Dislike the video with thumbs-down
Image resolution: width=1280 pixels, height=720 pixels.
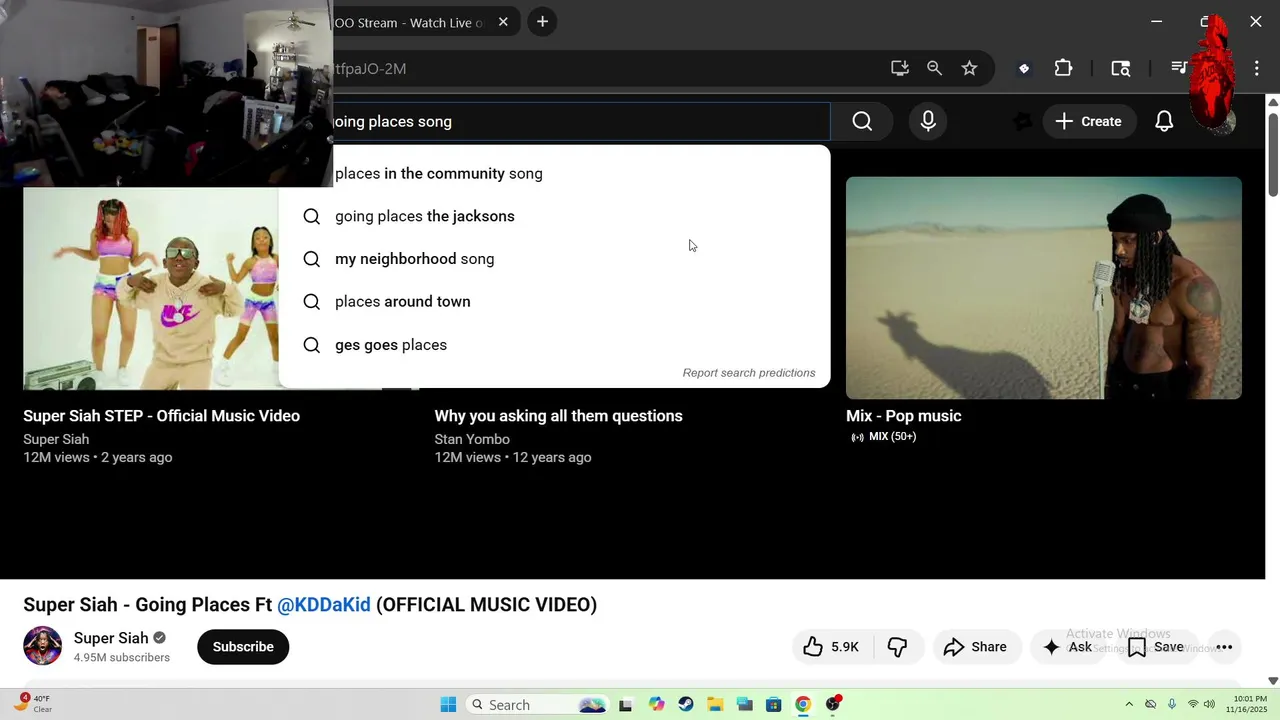tap(897, 647)
